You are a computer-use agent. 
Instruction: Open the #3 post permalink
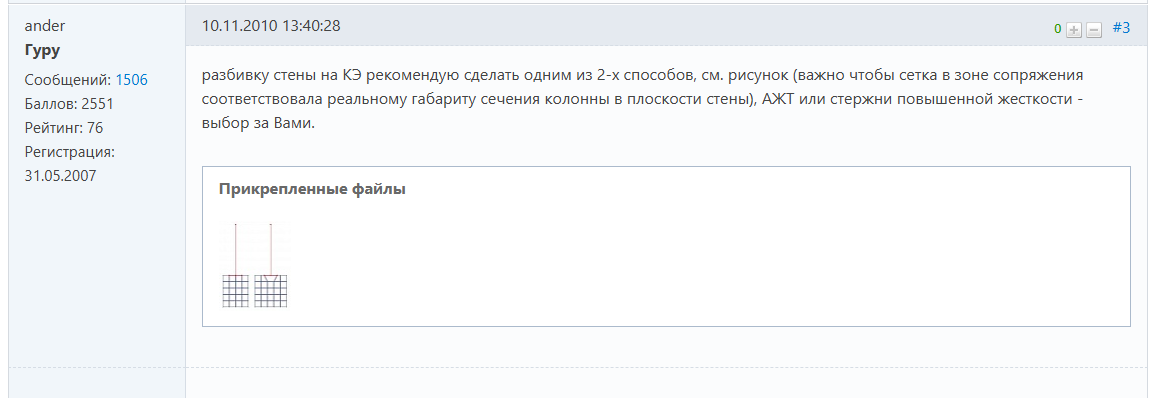(1121, 28)
